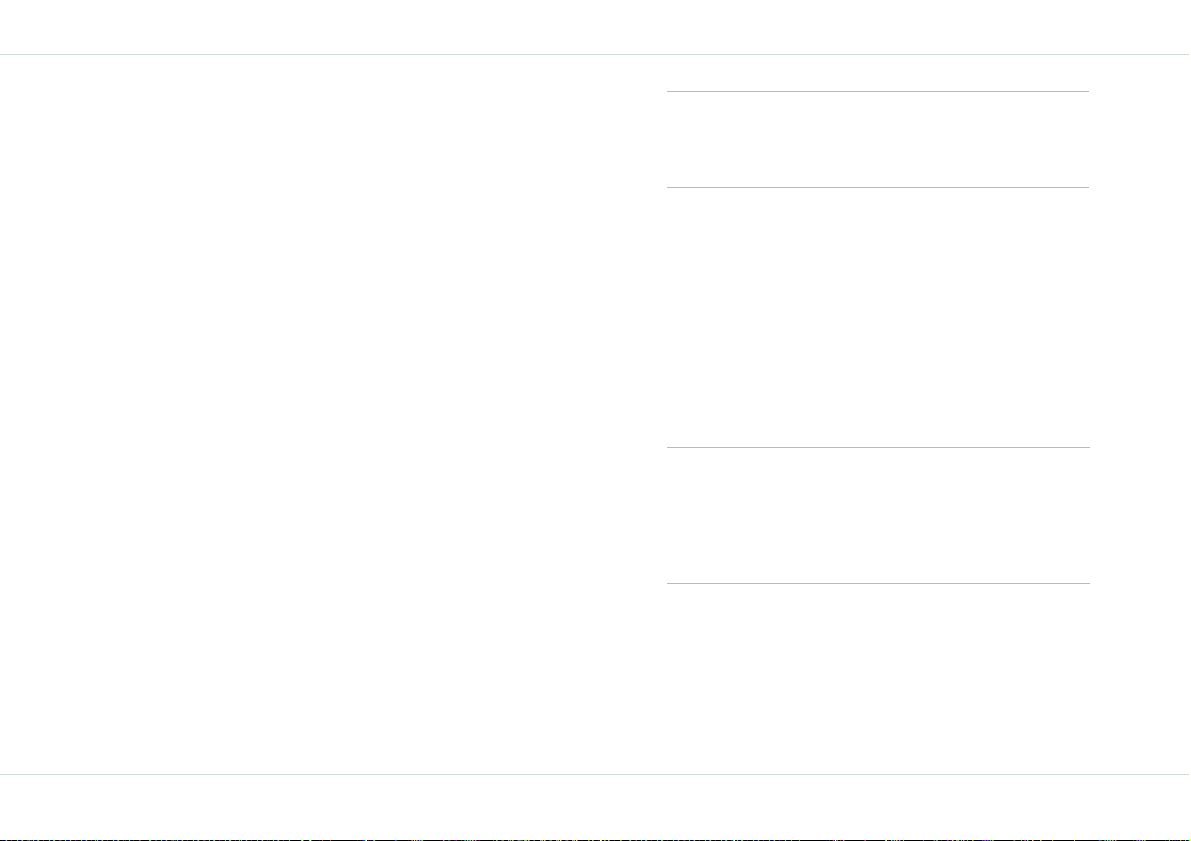Image resolution: width=1191 pixels, height=841 pixels.
Task: Click the thin line above the footer
Action: 596,774
